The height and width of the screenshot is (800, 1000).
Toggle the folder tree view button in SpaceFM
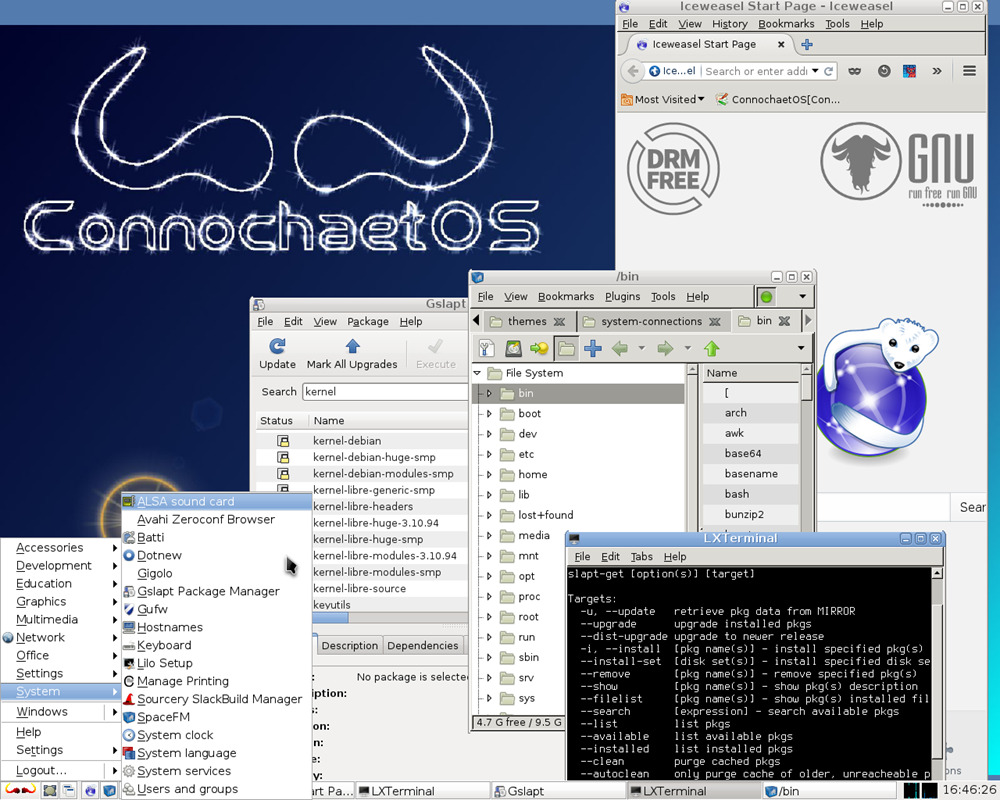click(x=566, y=348)
